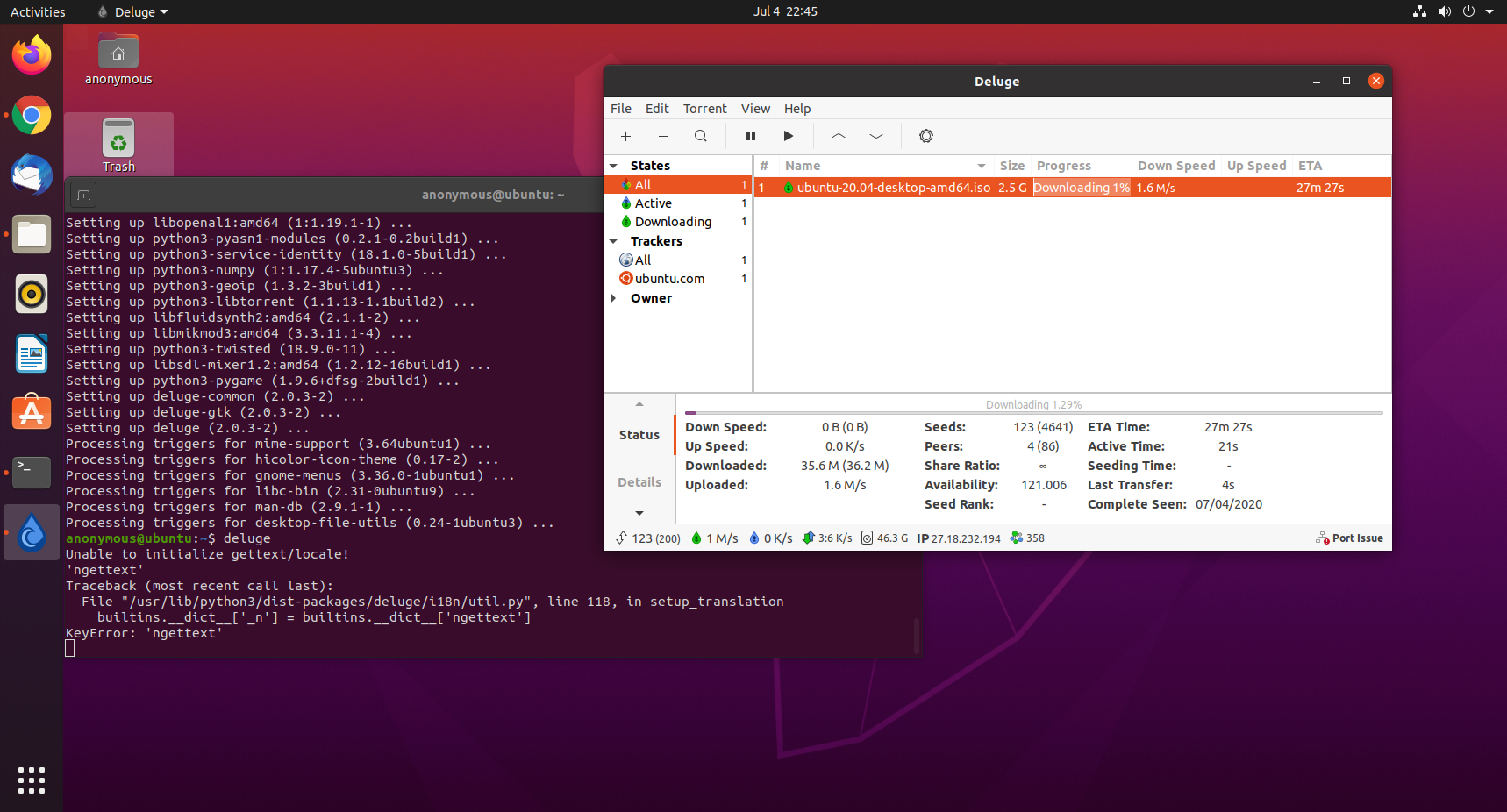Screen dimensions: 1507x812
Task: Select the Downloading filter under States
Action: click(x=672, y=221)
